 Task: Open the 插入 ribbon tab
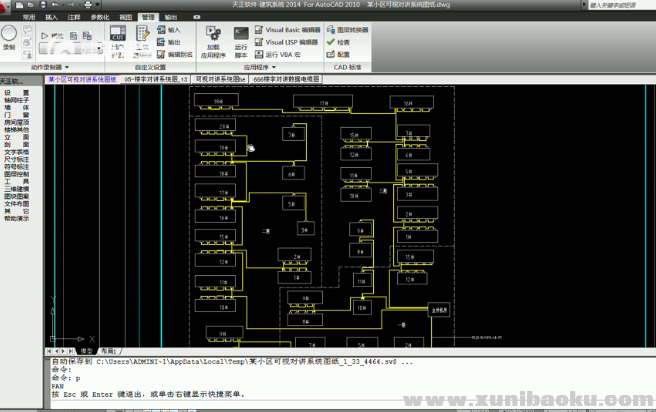(51, 18)
